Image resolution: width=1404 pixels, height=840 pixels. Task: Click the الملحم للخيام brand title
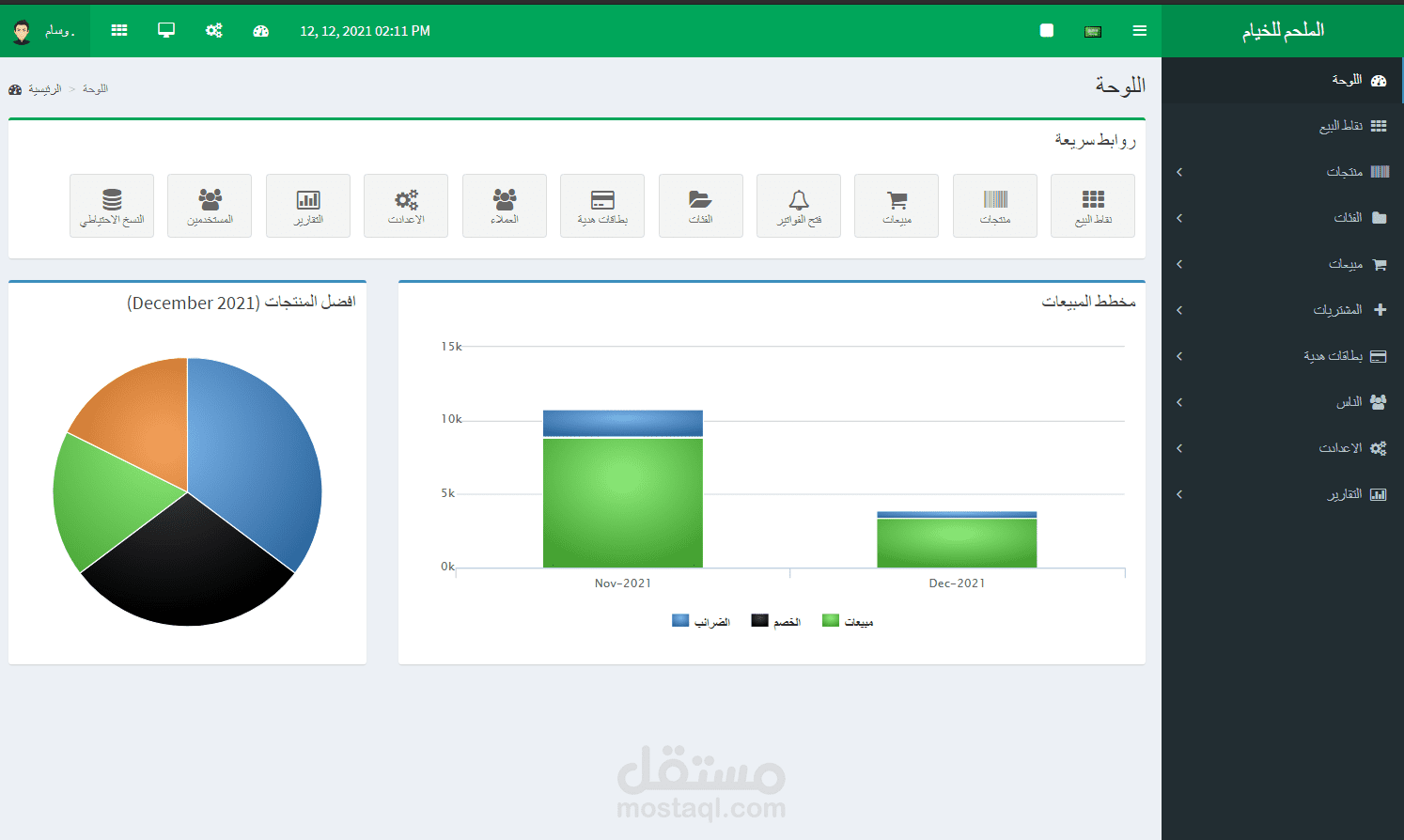[x=1283, y=30]
